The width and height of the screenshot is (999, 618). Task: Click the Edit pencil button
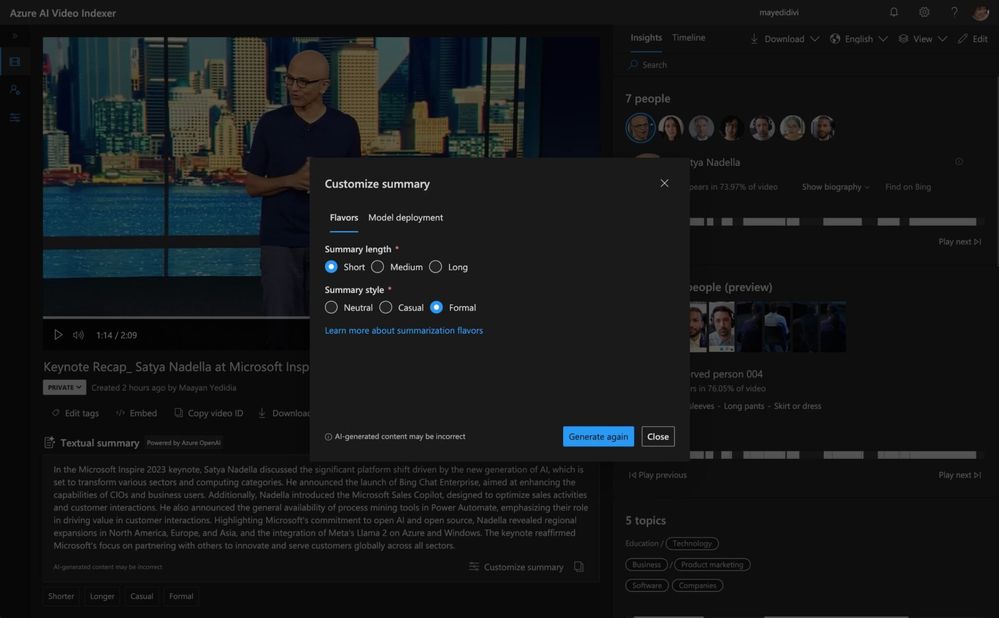973,39
